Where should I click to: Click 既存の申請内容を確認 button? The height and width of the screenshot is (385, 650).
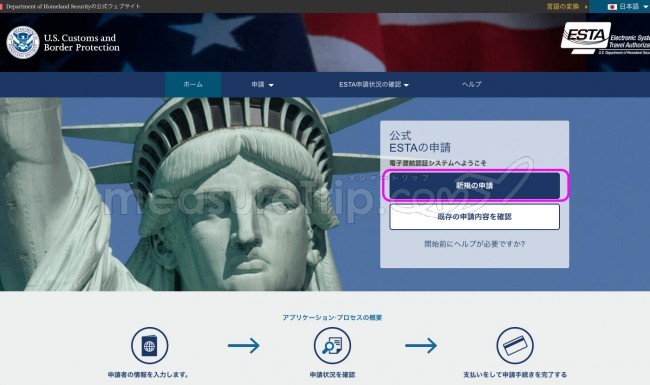(475, 217)
